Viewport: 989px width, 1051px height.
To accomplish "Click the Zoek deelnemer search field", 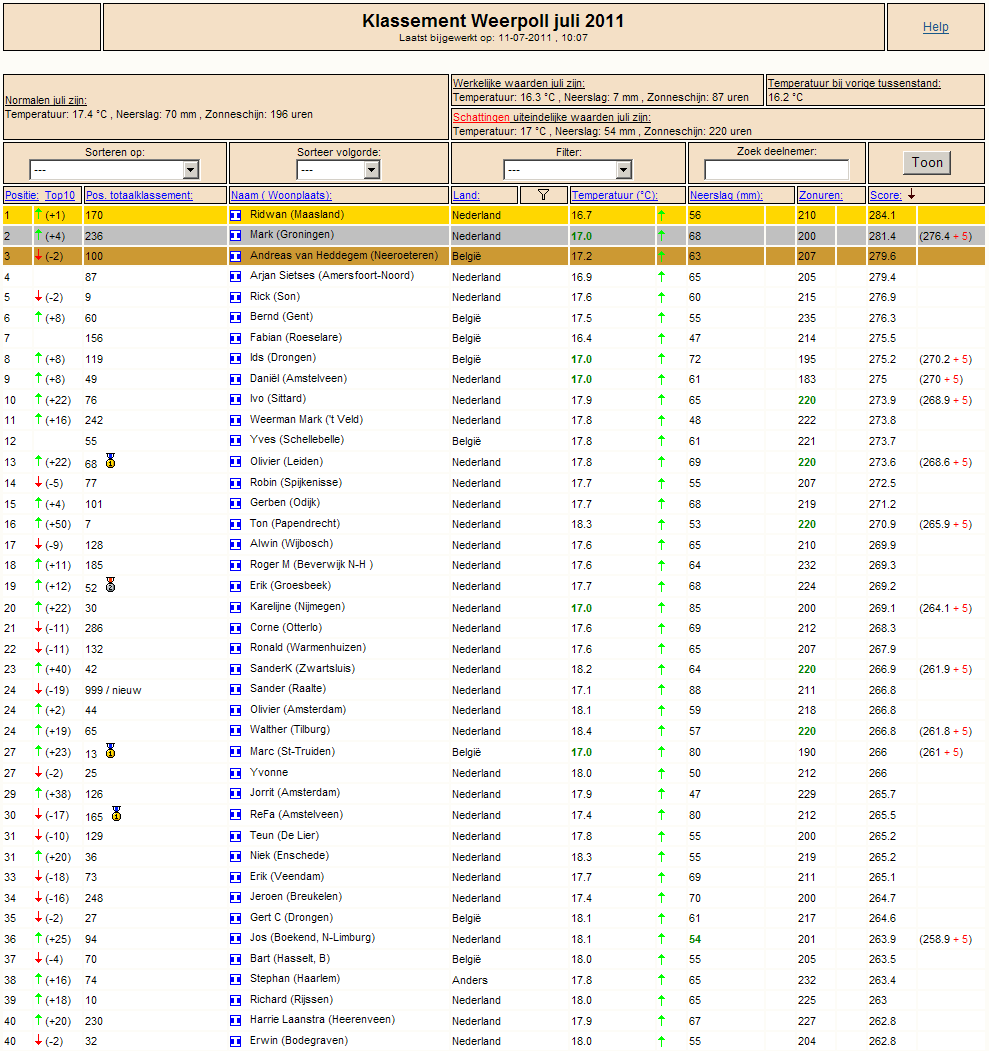I will click(777, 170).
